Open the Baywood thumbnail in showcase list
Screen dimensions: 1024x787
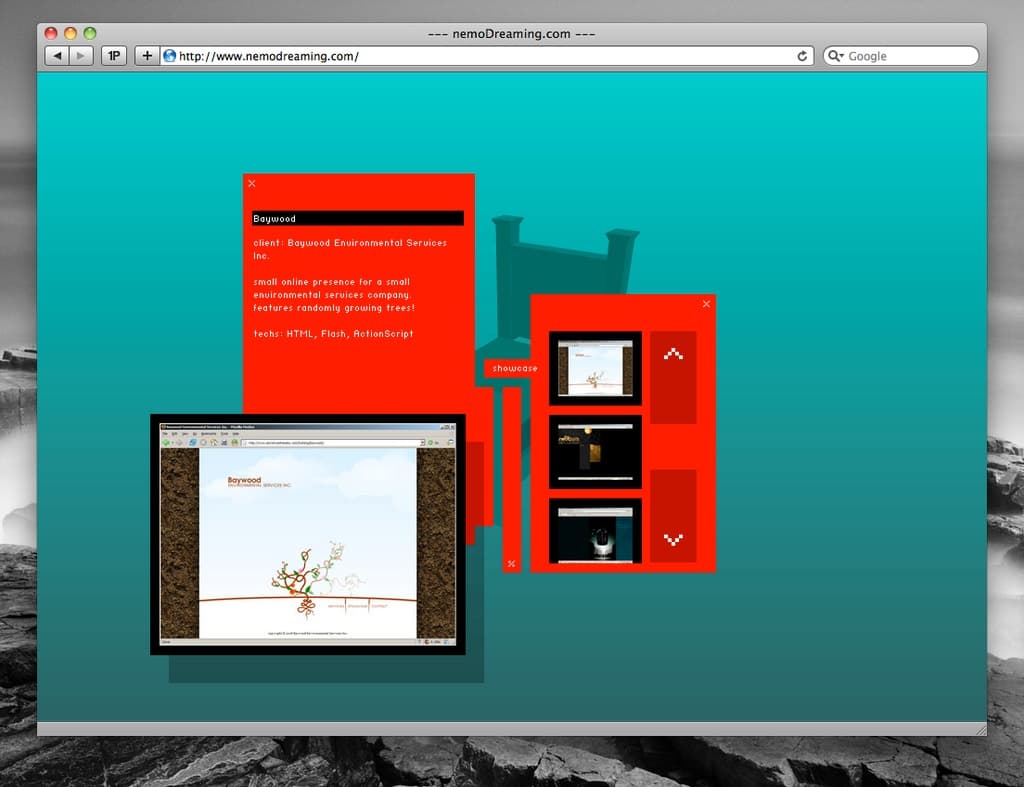pos(595,368)
